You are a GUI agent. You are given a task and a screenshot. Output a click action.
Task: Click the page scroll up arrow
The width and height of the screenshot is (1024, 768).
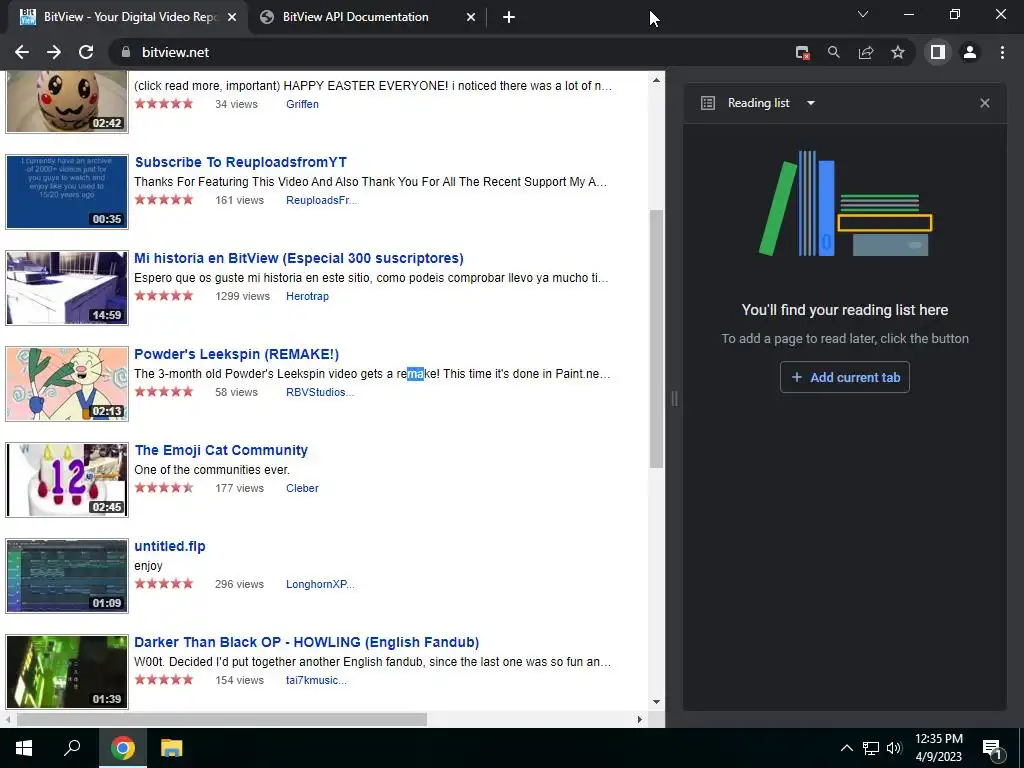(656, 80)
